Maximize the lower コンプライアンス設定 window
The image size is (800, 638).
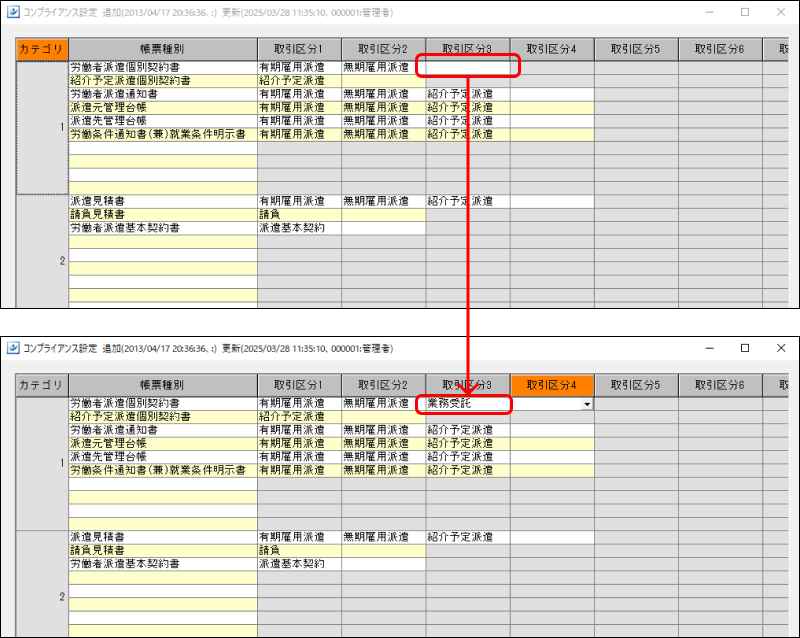[745, 348]
